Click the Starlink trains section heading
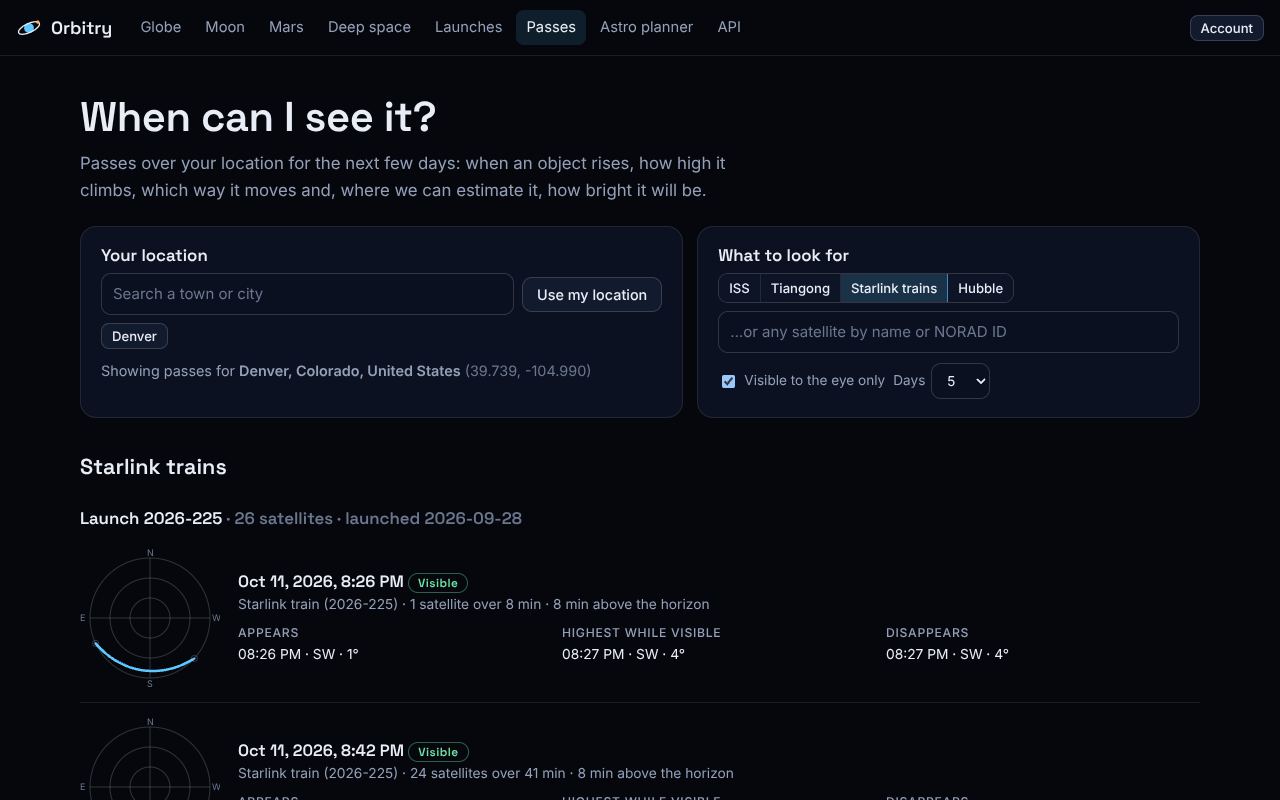 point(153,467)
